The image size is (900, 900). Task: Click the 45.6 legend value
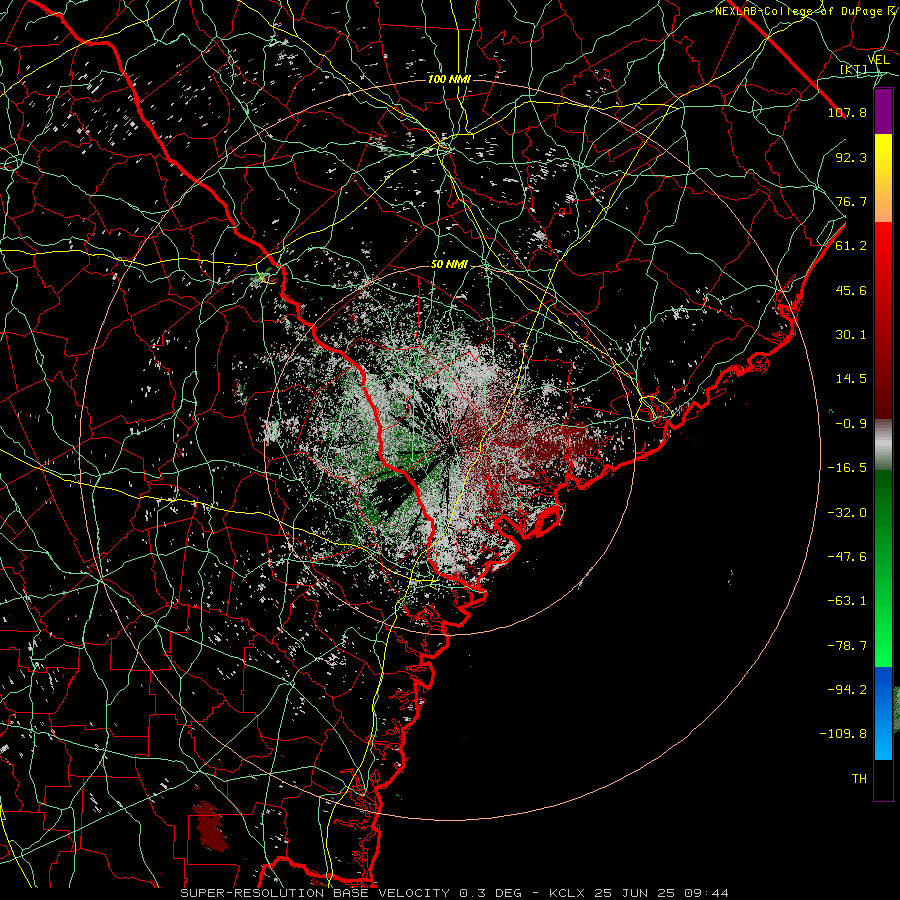pyautogui.click(x=851, y=290)
